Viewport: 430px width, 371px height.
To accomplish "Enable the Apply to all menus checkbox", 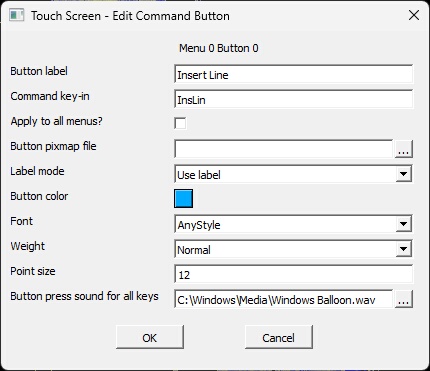I will 180,123.
